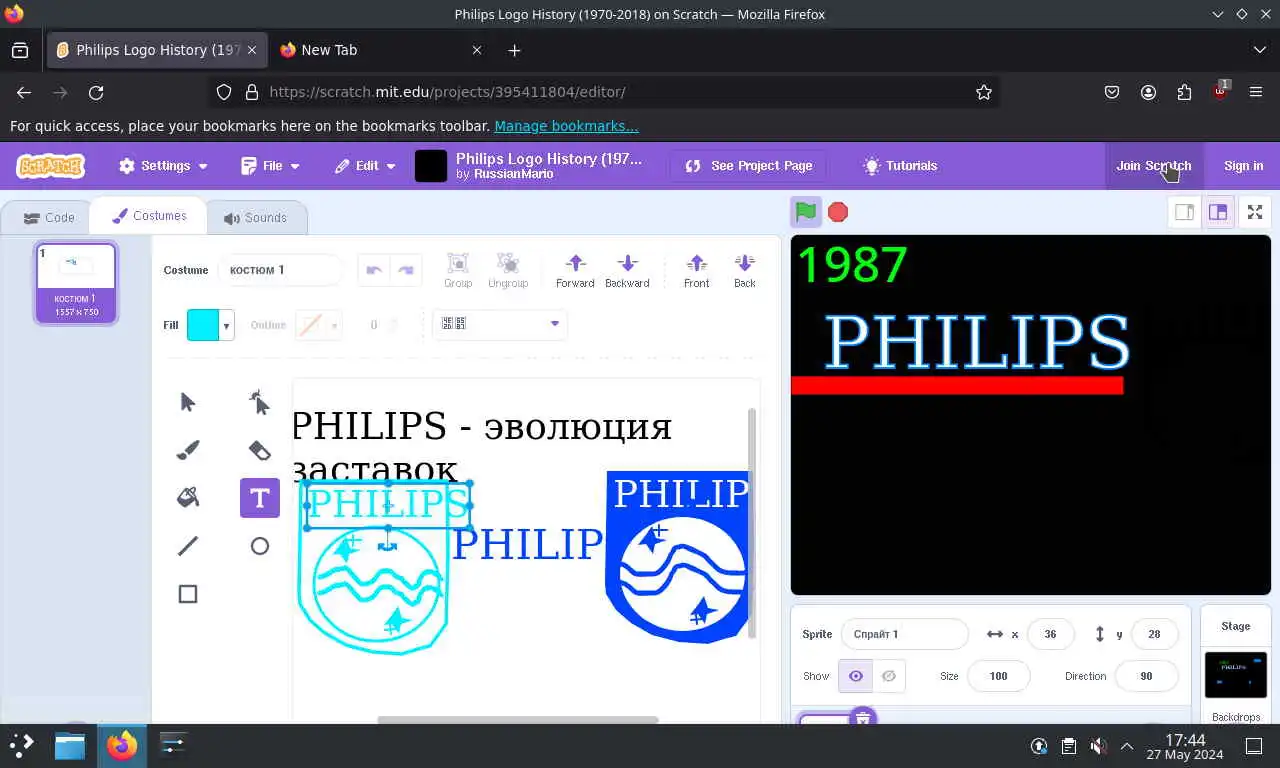Image resolution: width=1280 pixels, height=768 pixels.
Task: Click the volume icon in system tray
Action: click(x=1098, y=746)
